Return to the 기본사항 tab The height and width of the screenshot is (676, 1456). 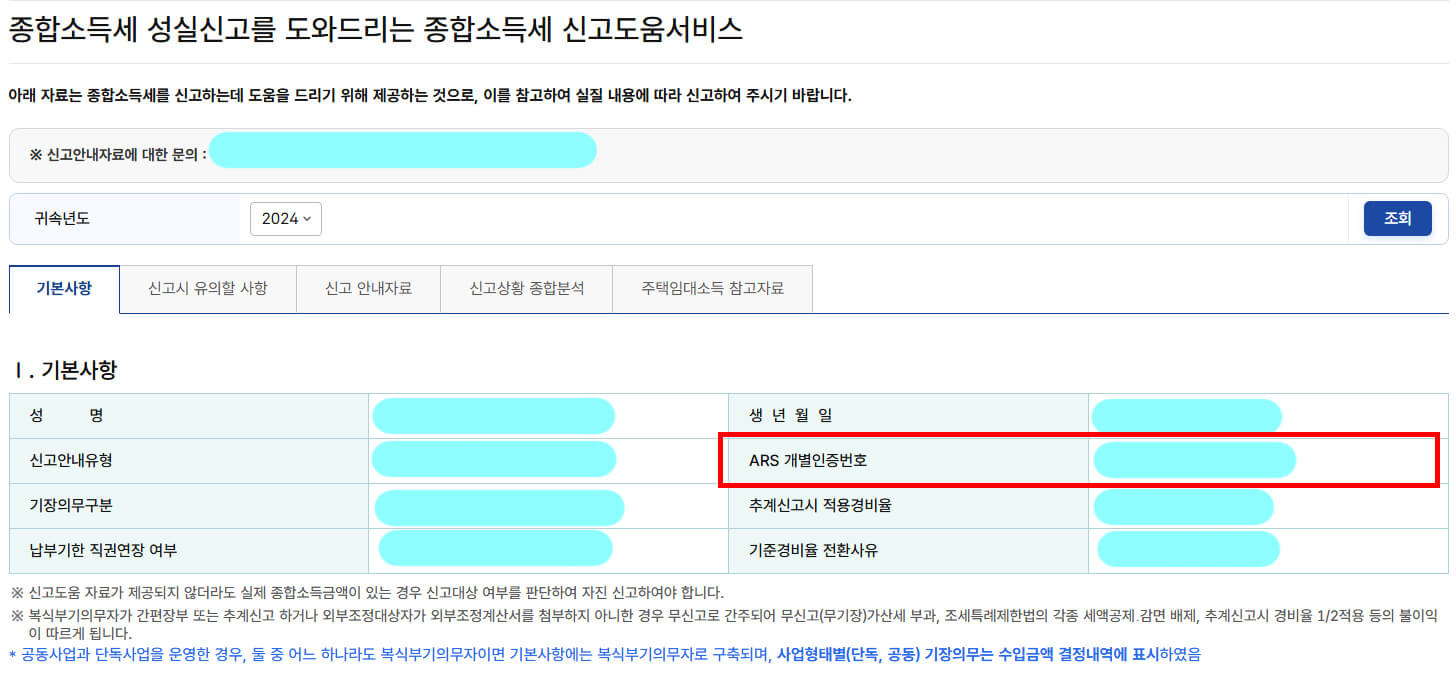coord(64,289)
